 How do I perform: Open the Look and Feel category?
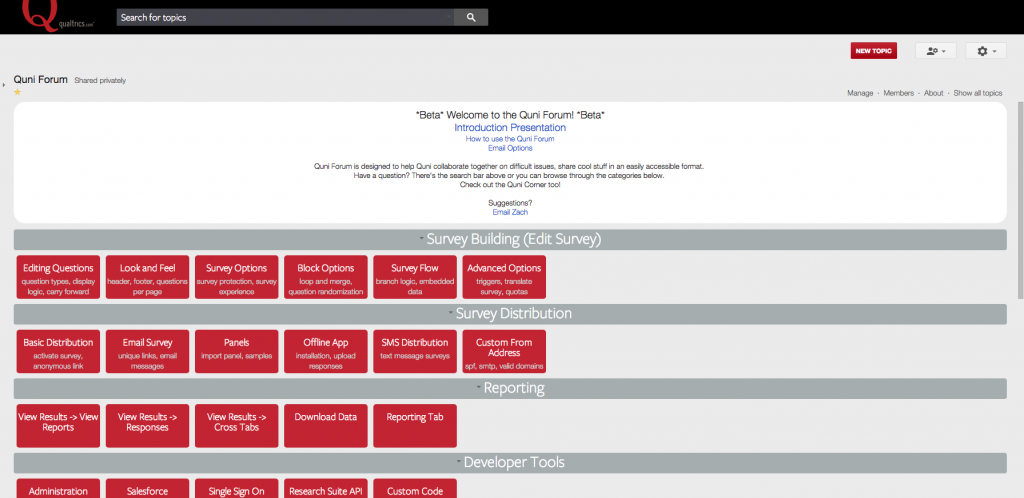(148, 277)
